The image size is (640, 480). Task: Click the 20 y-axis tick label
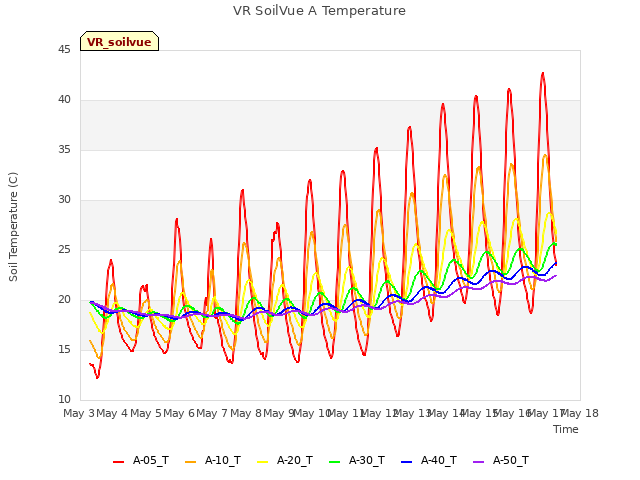64,299
